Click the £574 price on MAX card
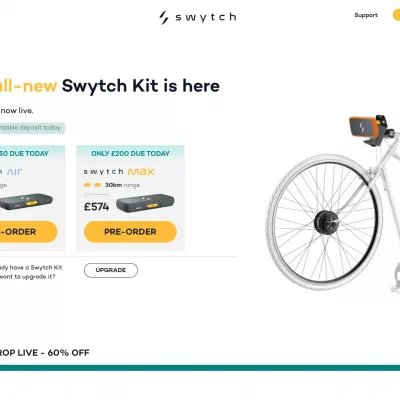 pos(96,207)
